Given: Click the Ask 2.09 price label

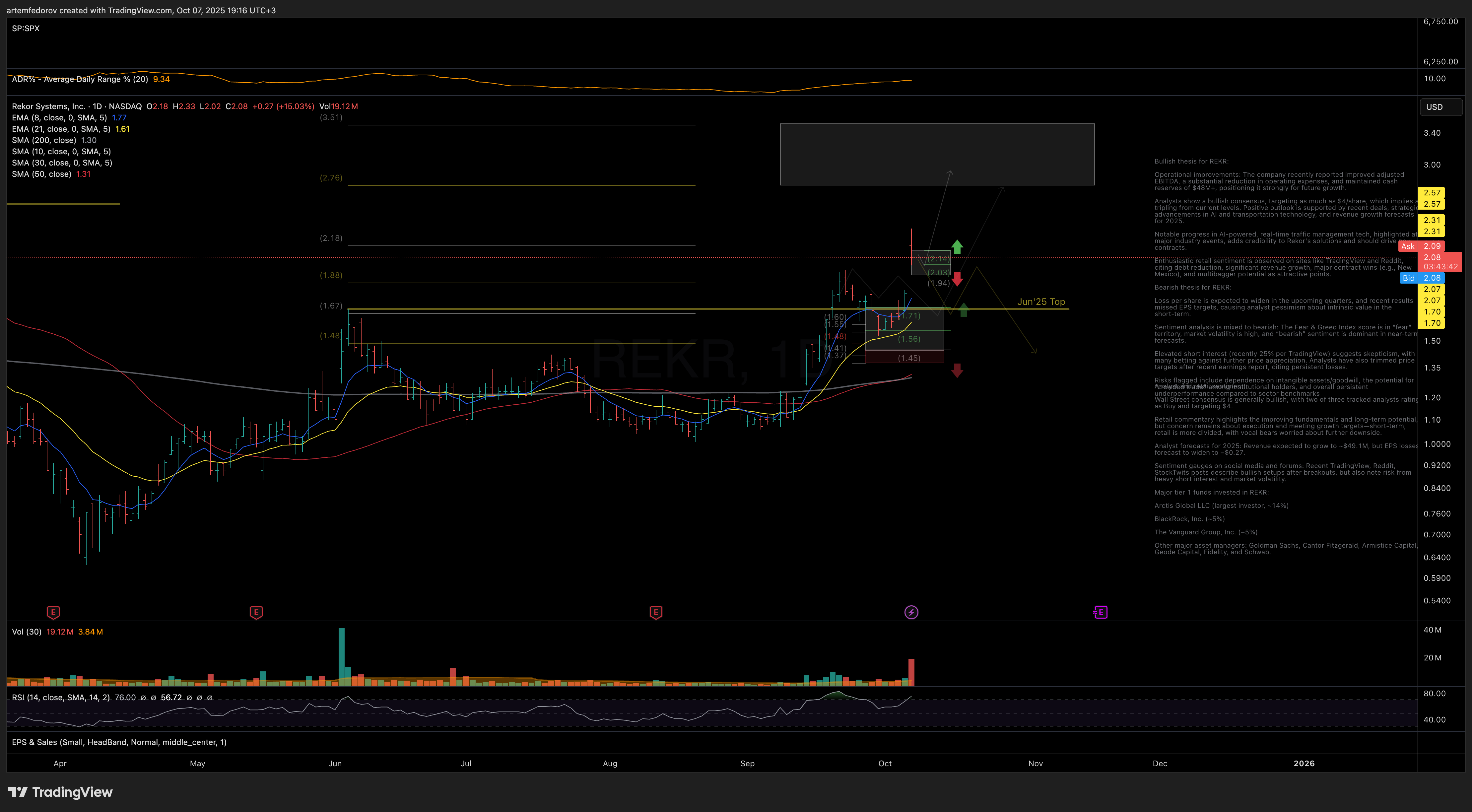Looking at the screenshot, I should coord(1422,246).
